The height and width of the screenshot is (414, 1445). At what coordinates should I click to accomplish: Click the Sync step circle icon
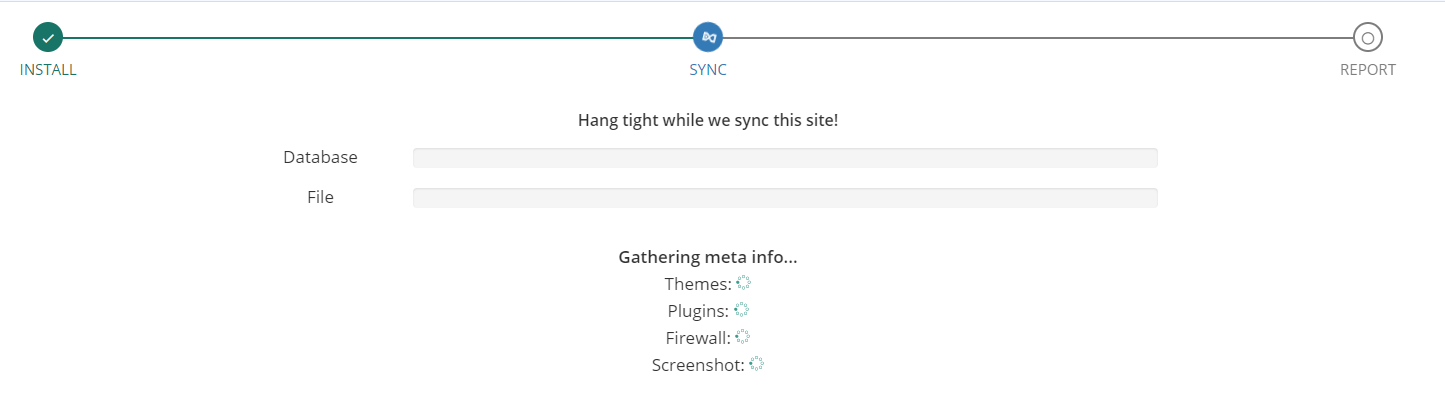(x=708, y=38)
